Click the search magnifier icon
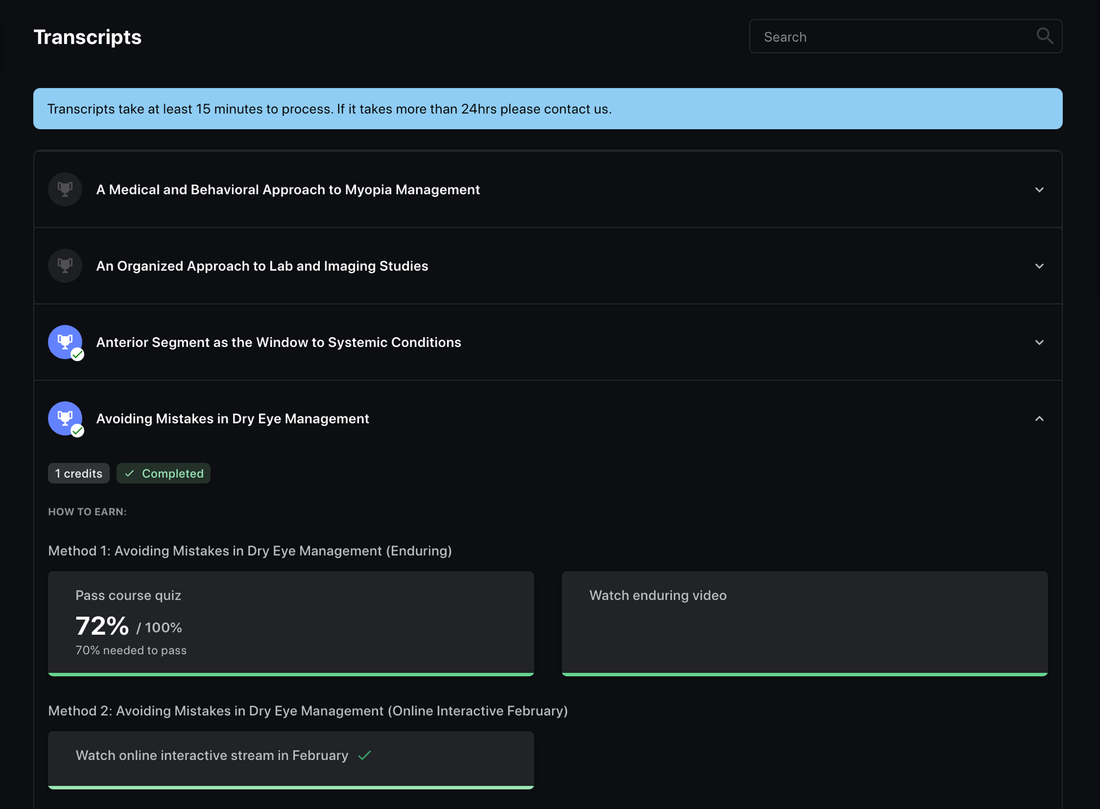This screenshot has width=1100, height=809. 1044,35
